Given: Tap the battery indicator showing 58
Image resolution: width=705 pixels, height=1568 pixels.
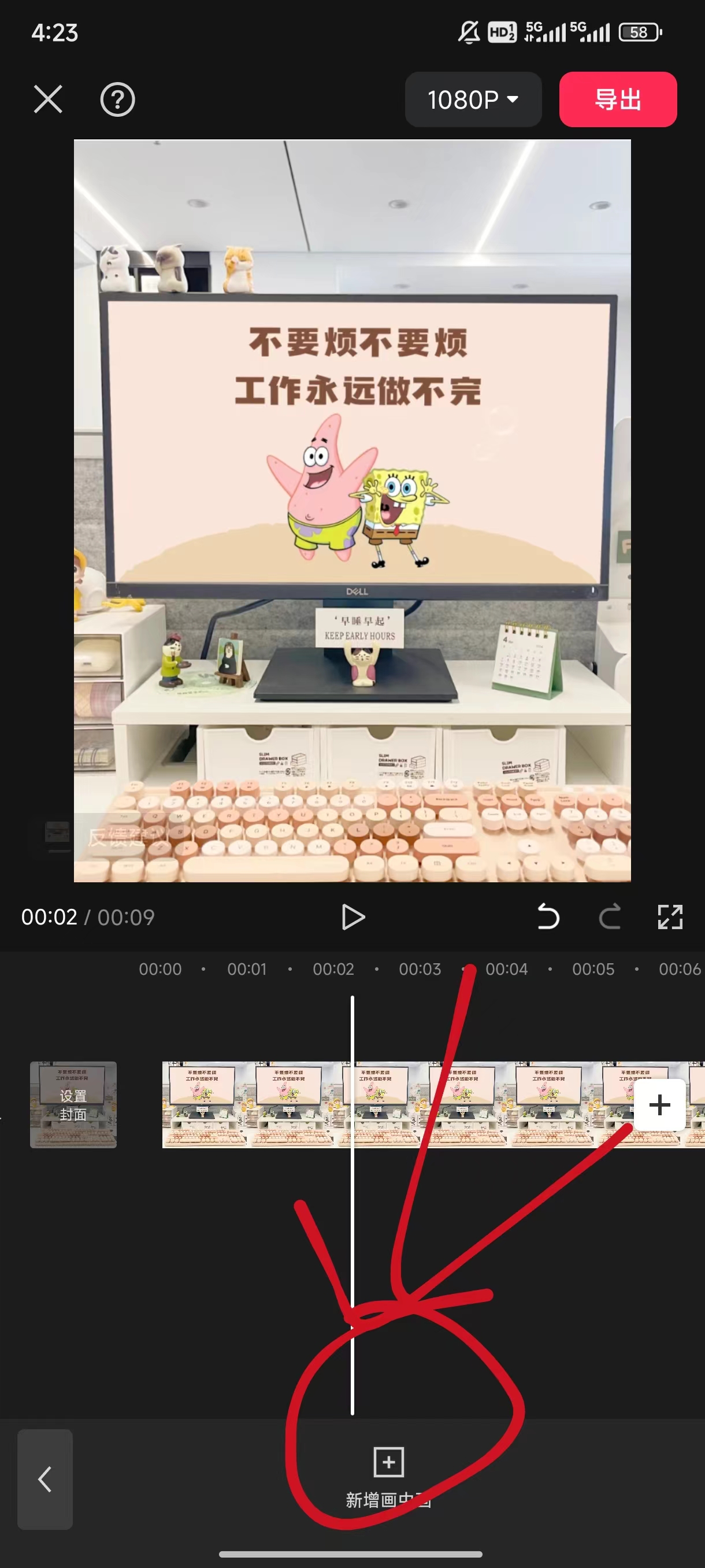Looking at the screenshot, I should (639, 32).
